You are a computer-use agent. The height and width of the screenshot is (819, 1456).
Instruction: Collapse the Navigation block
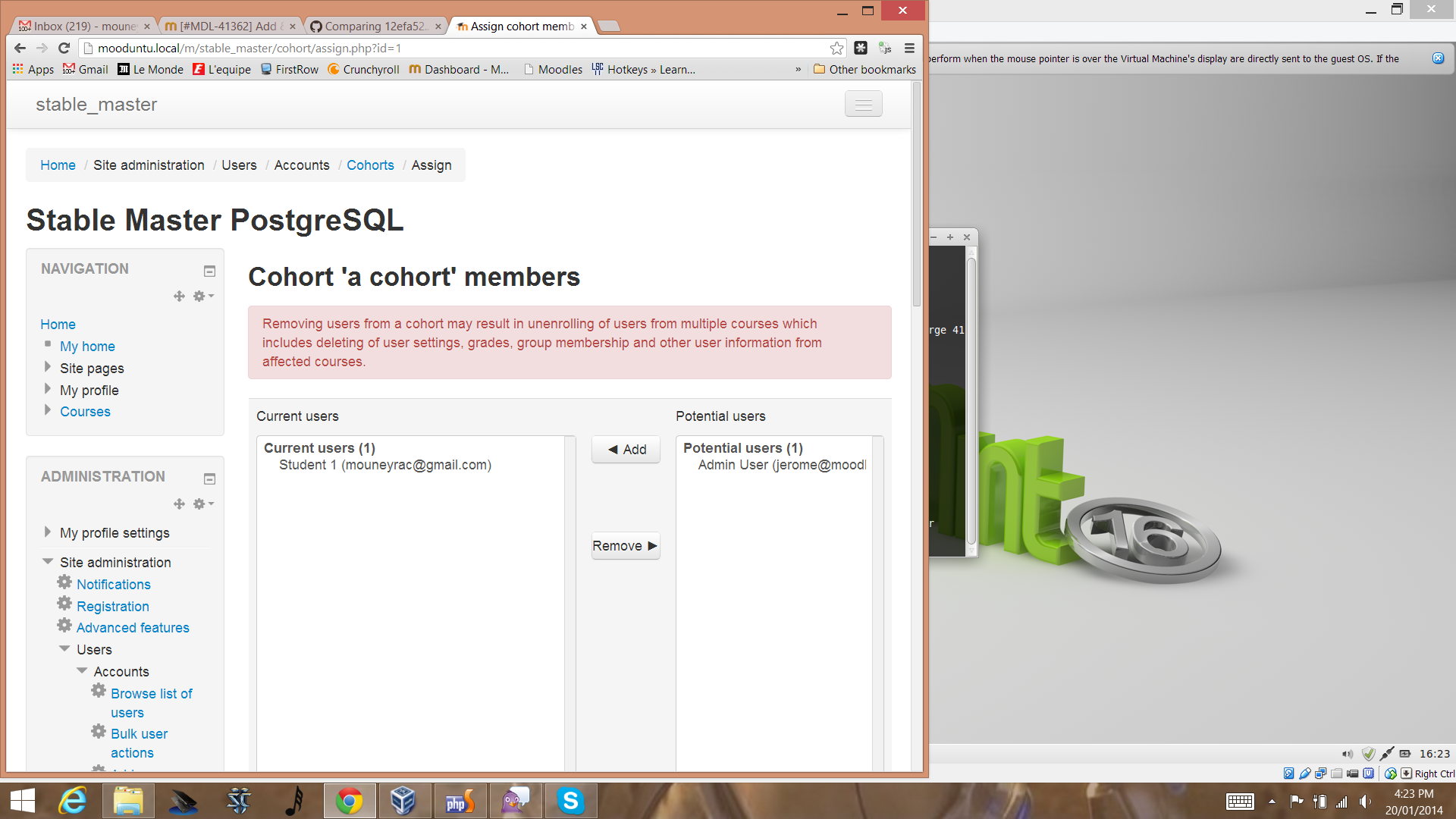click(210, 271)
